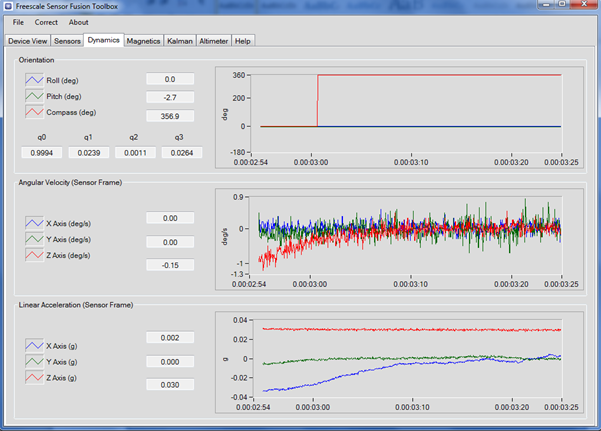601x431 pixels.
Task: Click the q1 field showing 0.0239
Action: click(89, 153)
